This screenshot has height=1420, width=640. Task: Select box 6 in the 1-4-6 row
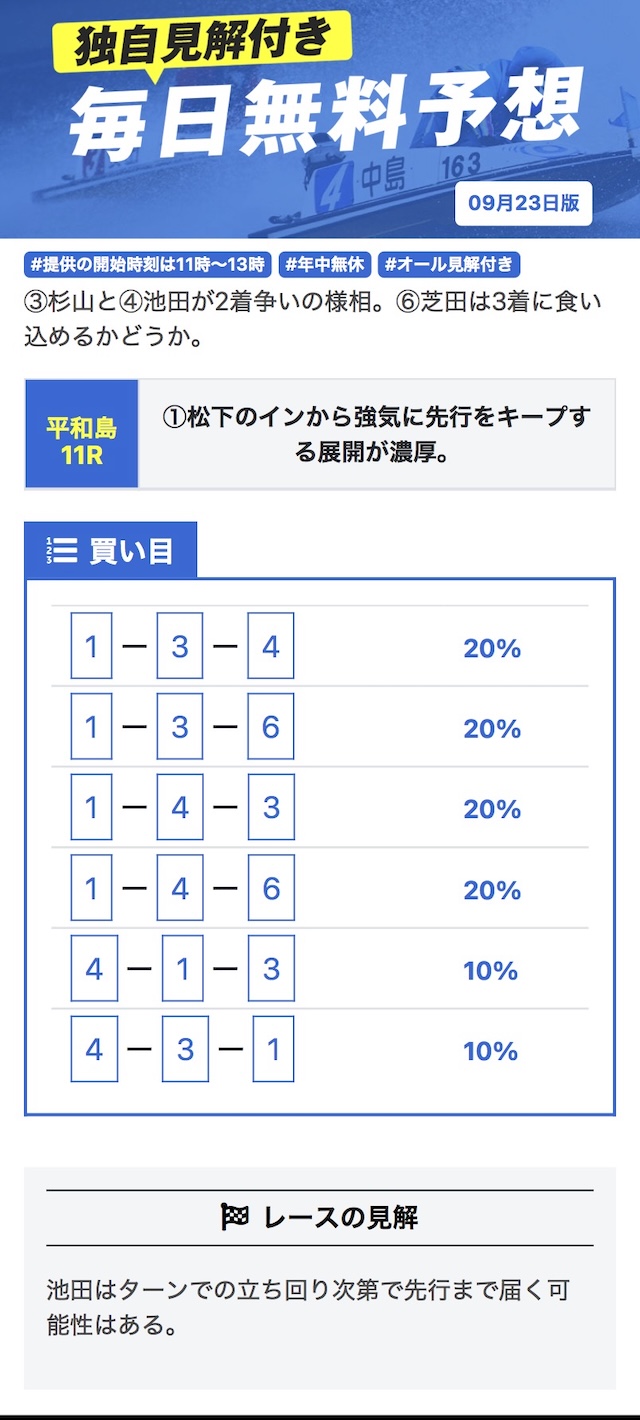[x=270, y=888]
